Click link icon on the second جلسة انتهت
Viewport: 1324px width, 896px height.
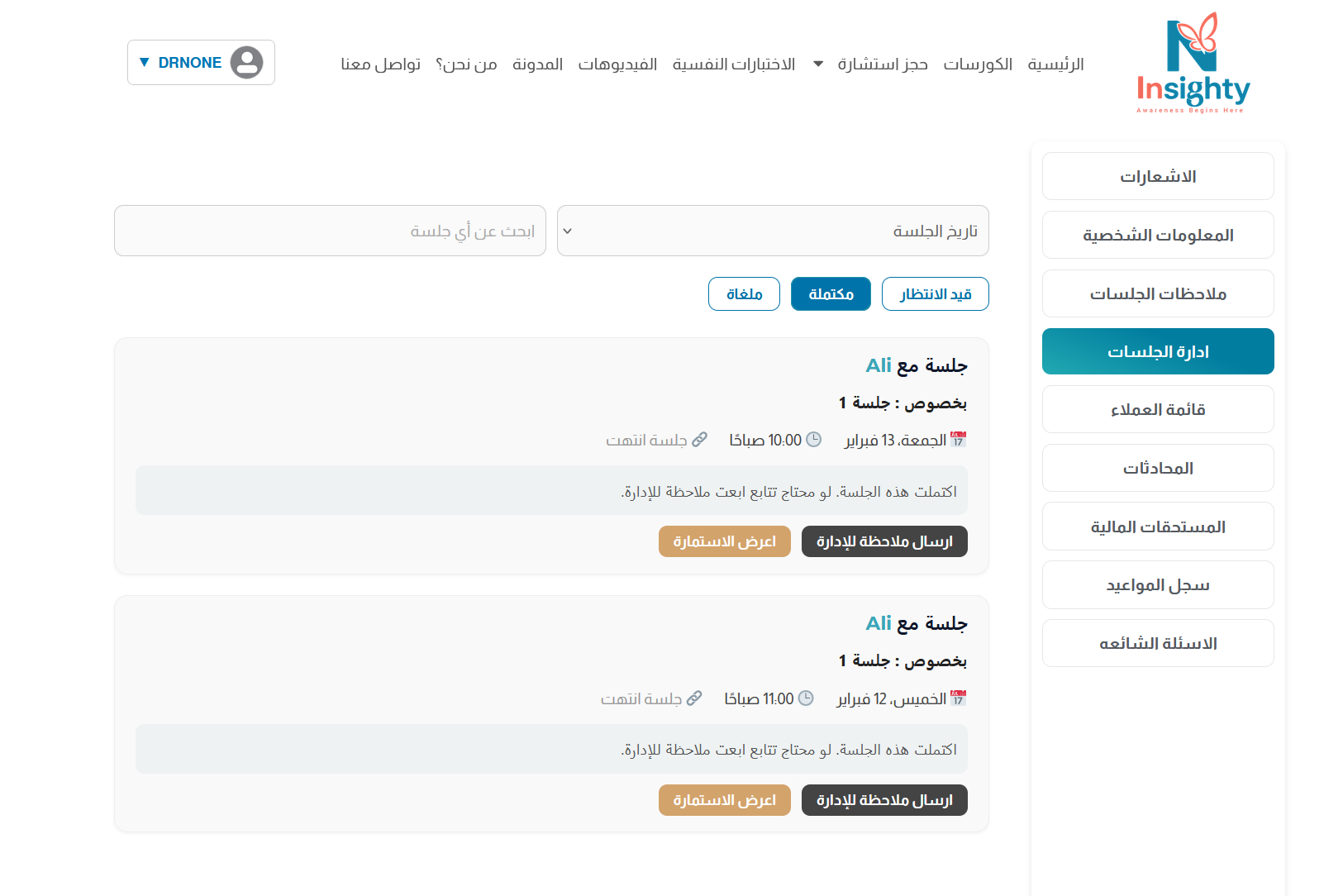point(694,698)
